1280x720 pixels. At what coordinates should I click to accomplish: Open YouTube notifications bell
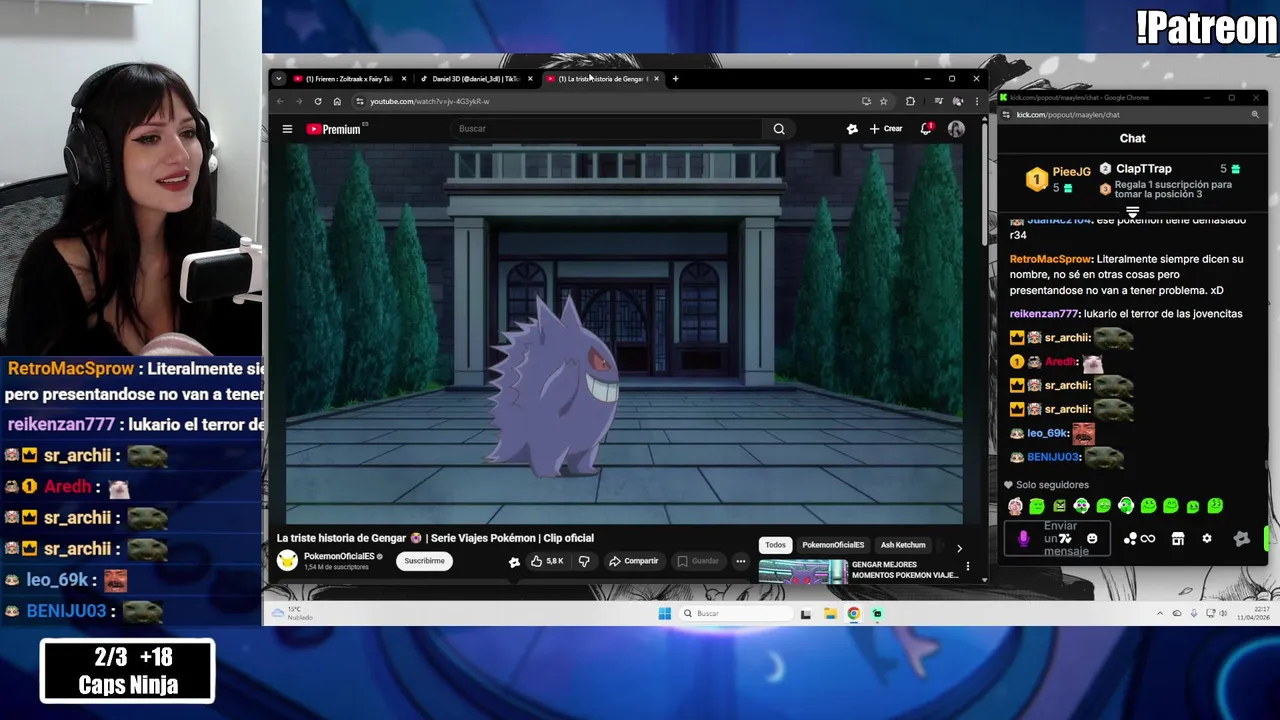pos(926,129)
